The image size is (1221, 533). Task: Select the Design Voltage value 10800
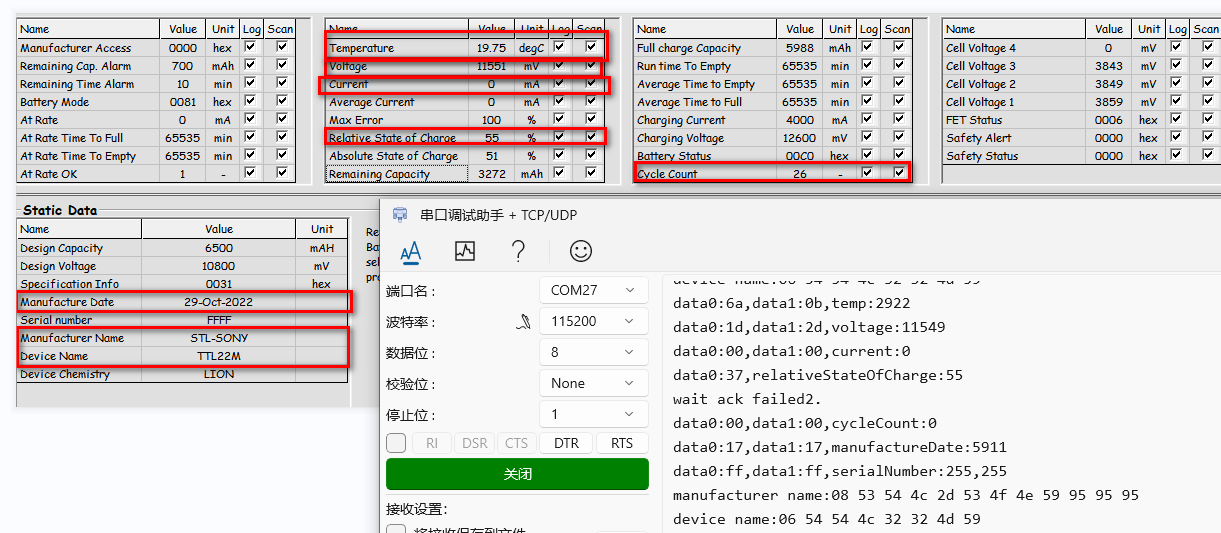point(219,266)
